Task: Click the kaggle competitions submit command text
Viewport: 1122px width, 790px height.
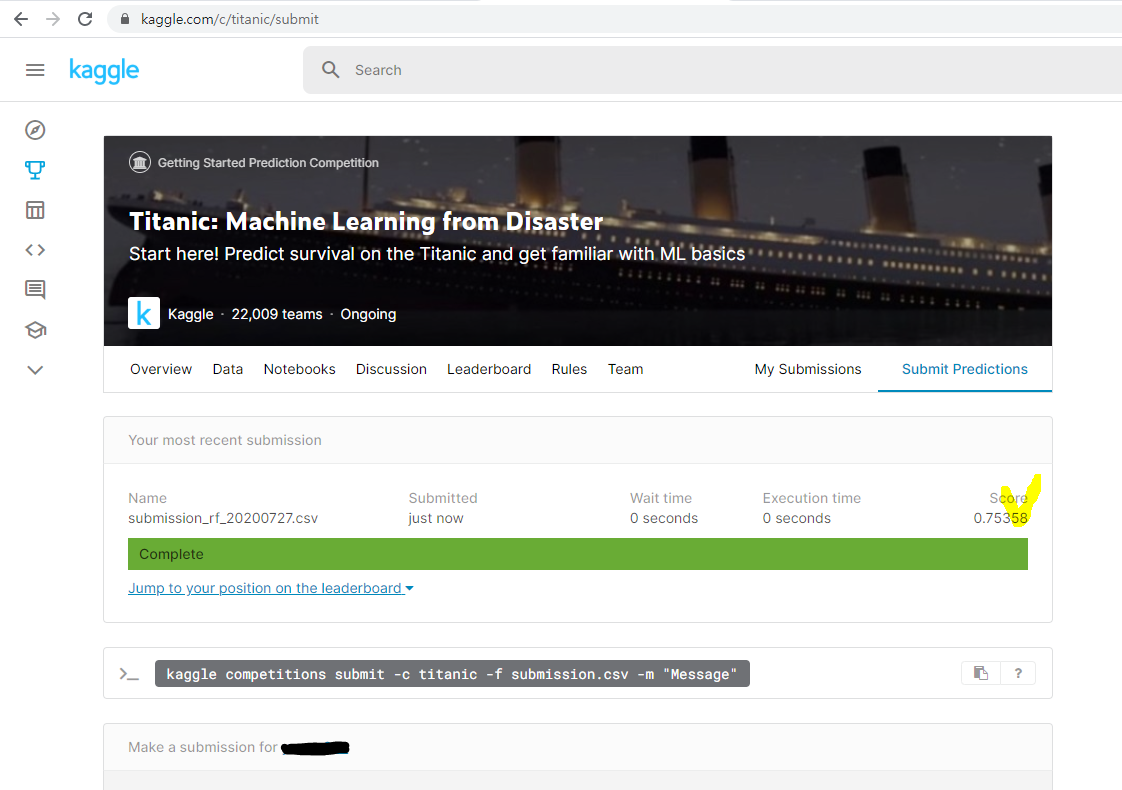Action: coord(452,674)
